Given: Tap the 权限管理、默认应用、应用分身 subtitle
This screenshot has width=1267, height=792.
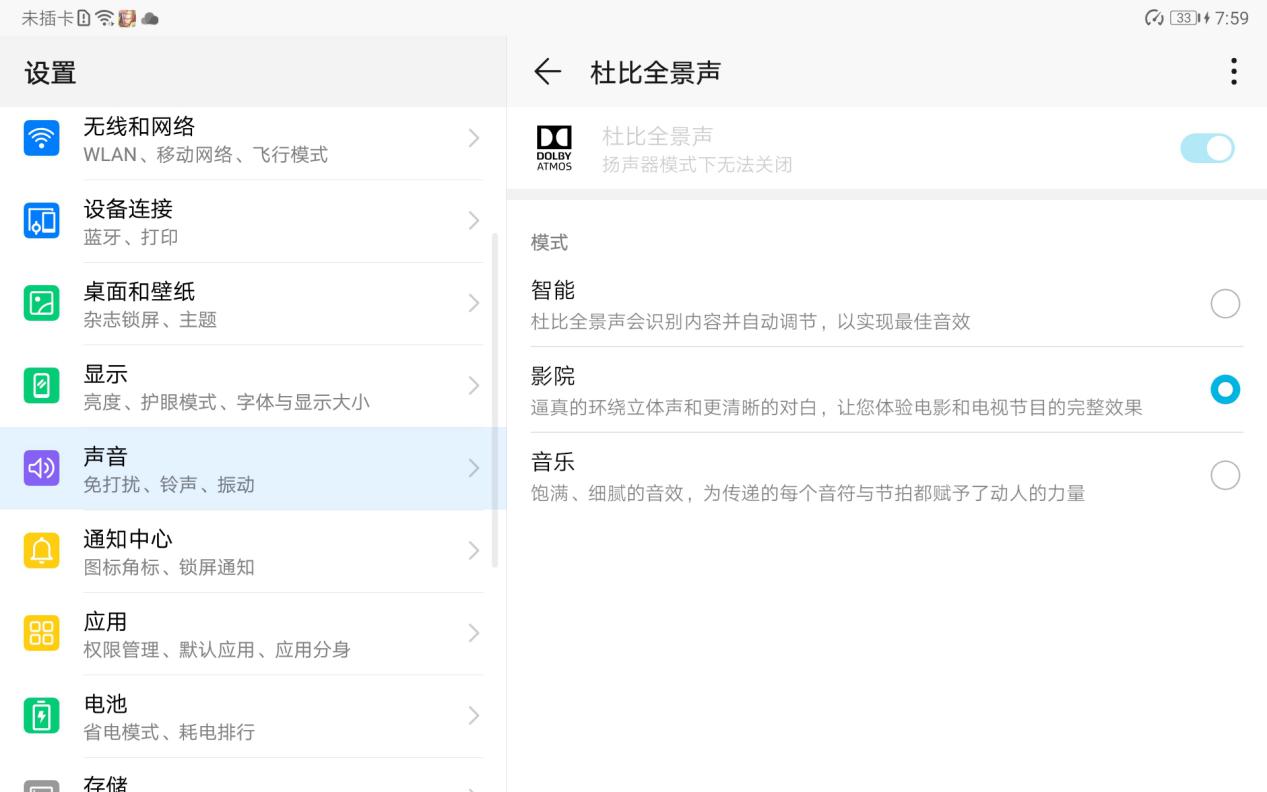Looking at the screenshot, I should pos(217,649).
